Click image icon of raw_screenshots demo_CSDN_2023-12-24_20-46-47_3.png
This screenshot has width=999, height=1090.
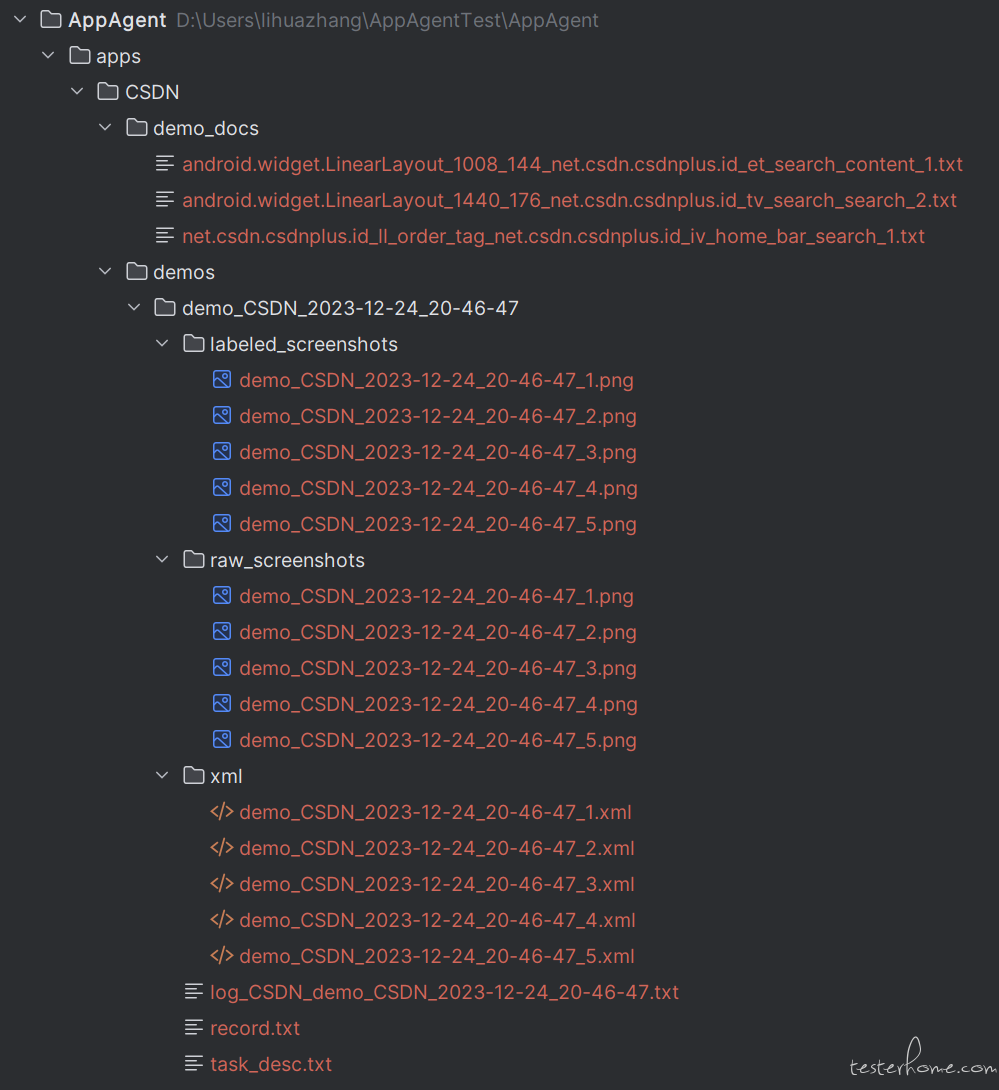point(222,667)
